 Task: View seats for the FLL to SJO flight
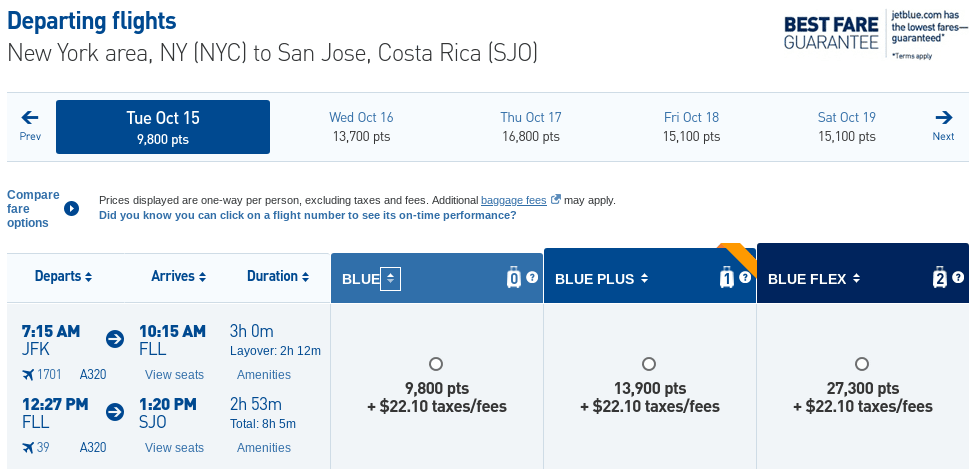pyautogui.click(x=174, y=448)
